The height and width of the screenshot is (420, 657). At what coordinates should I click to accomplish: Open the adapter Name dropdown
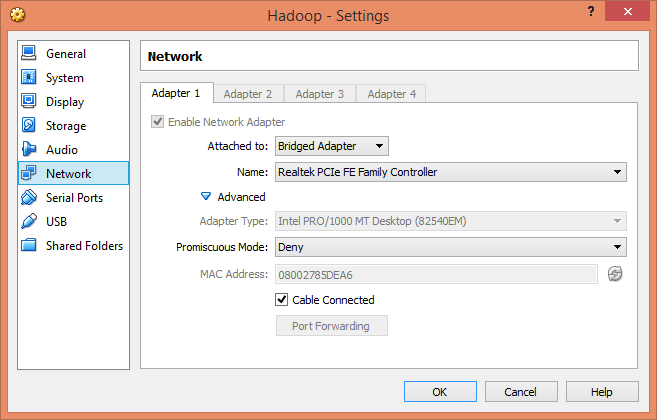[x=451, y=172]
